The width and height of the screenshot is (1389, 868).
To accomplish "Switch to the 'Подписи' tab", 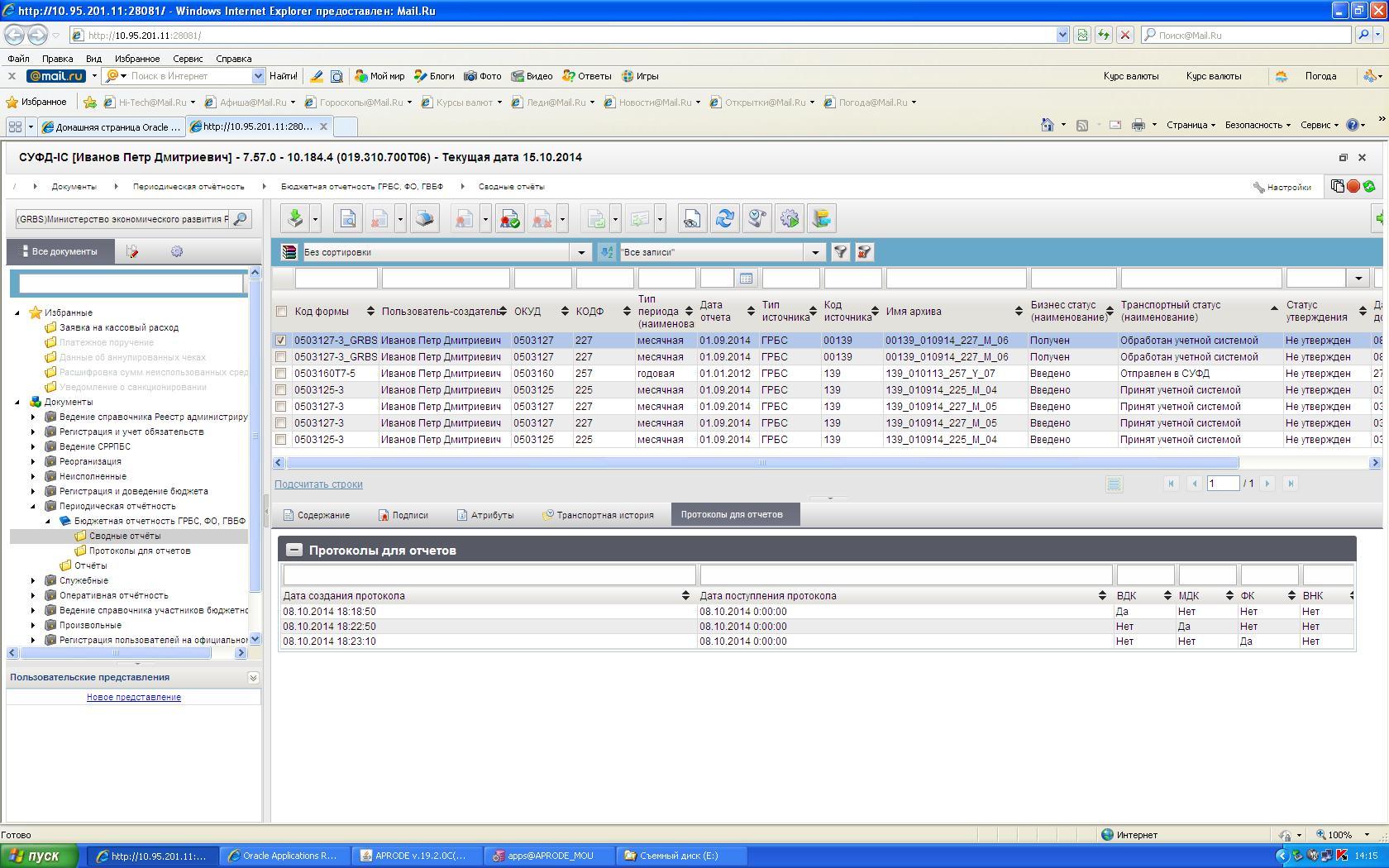I will [x=403, y=515].
